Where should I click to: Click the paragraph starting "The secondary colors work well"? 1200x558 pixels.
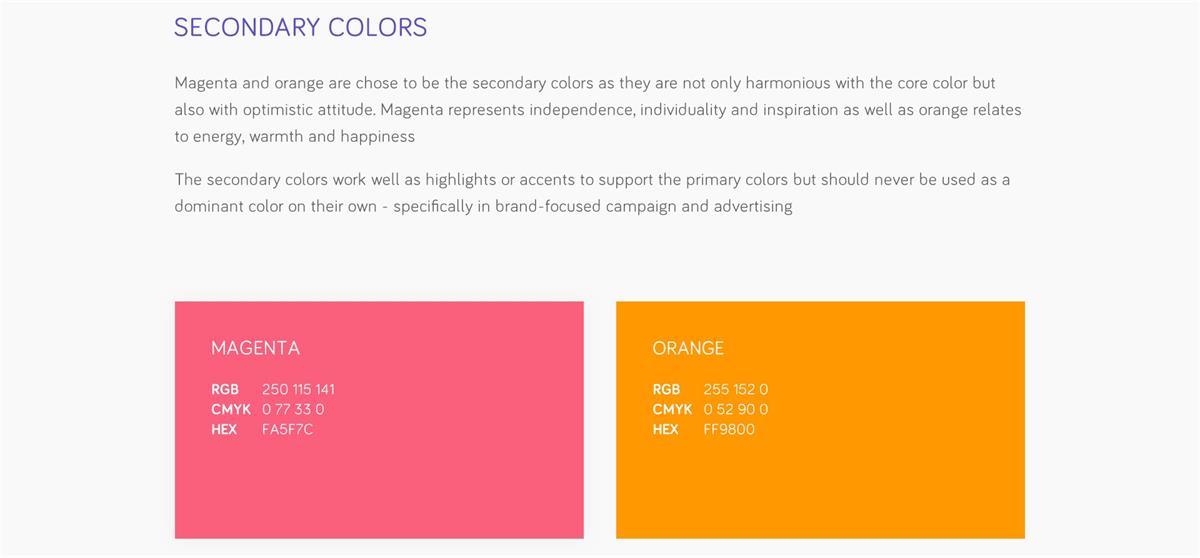tap(592, 193)
